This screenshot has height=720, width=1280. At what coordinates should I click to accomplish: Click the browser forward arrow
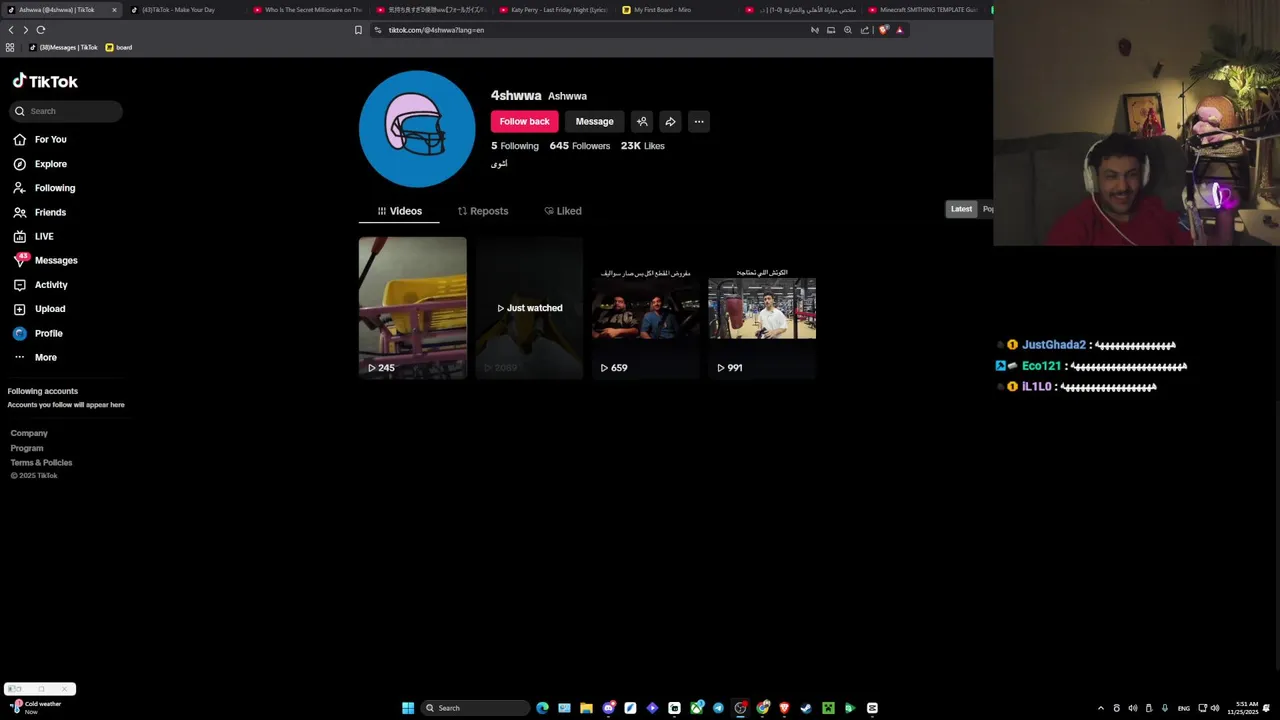tap(26, 30)
